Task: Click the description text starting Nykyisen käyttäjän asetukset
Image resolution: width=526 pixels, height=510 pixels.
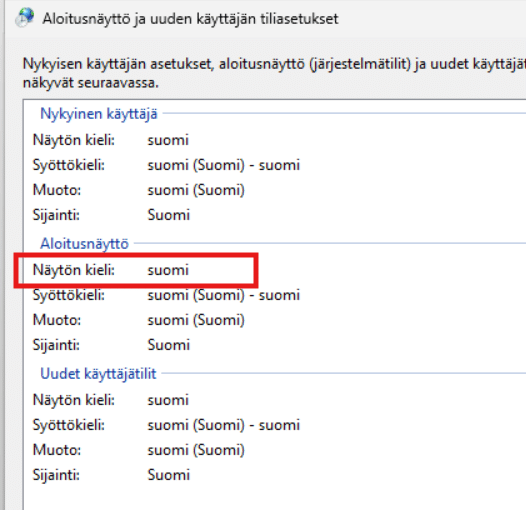Action: pyautogui.click(x=274, y=64)
